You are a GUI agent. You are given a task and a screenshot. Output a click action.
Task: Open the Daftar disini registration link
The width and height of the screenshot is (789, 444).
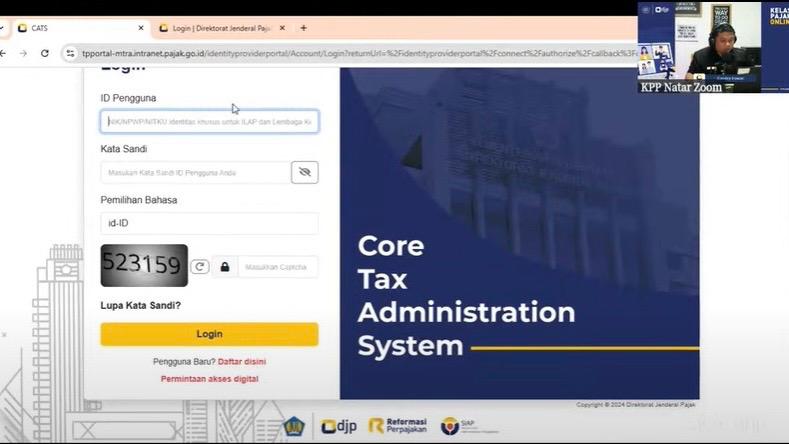tap(242, 361)
